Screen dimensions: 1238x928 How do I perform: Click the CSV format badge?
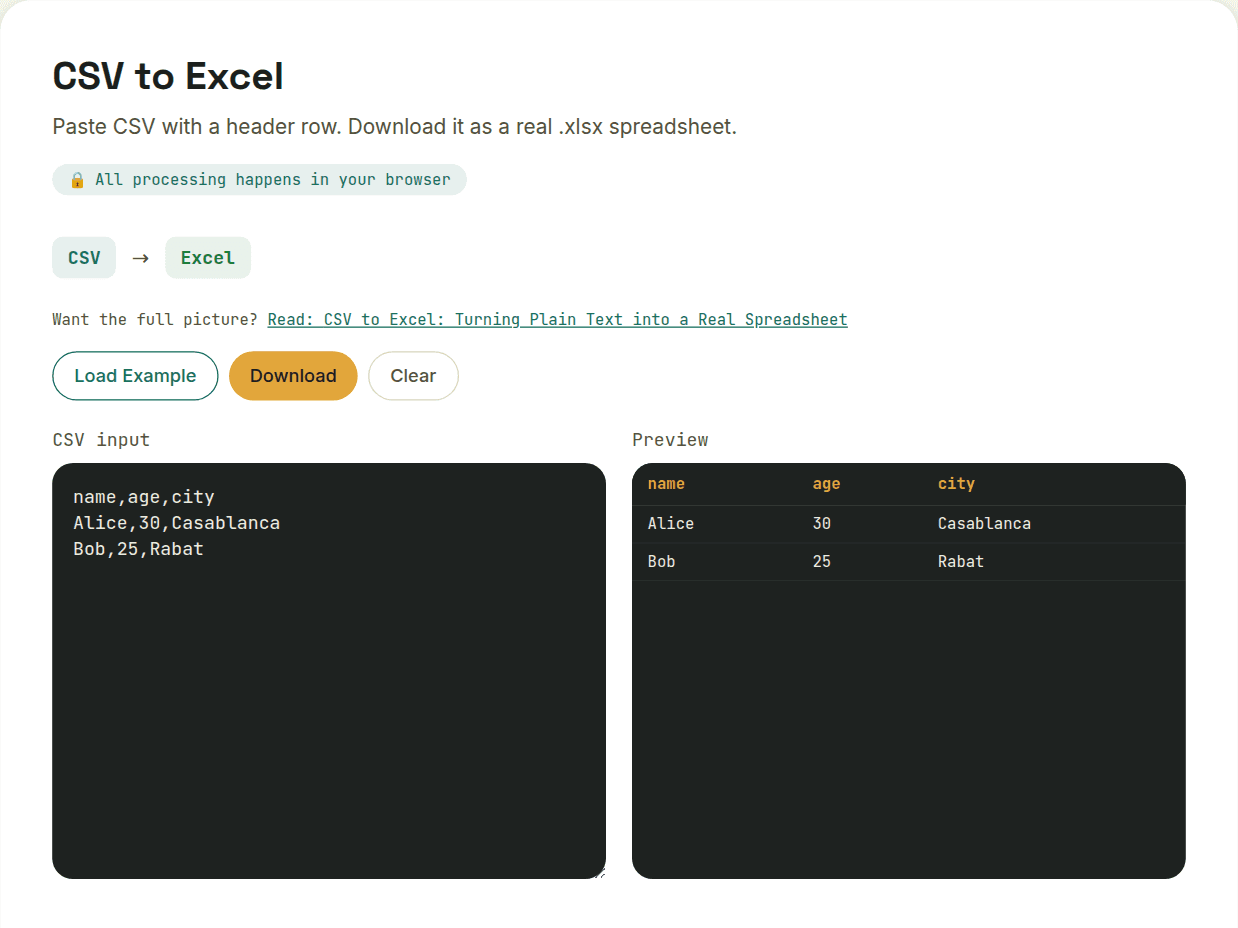[x=84, y=258]
